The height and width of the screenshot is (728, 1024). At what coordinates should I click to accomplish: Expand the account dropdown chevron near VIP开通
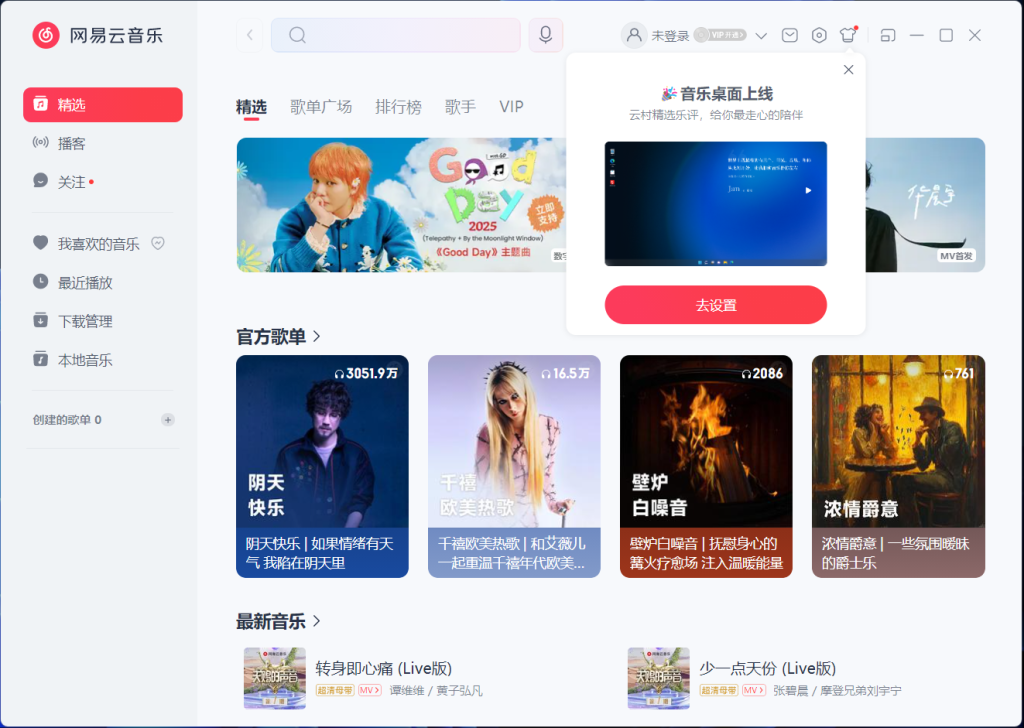coord(761,34)
